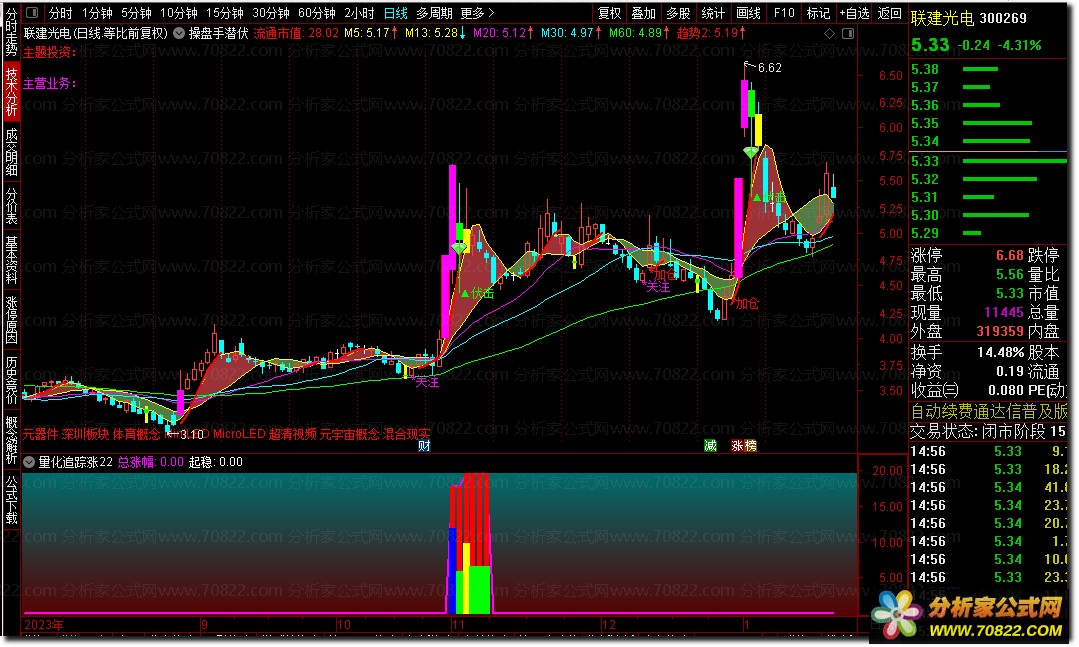
Task: Click the 统计 statistics button
Action: tap(713, 13)
